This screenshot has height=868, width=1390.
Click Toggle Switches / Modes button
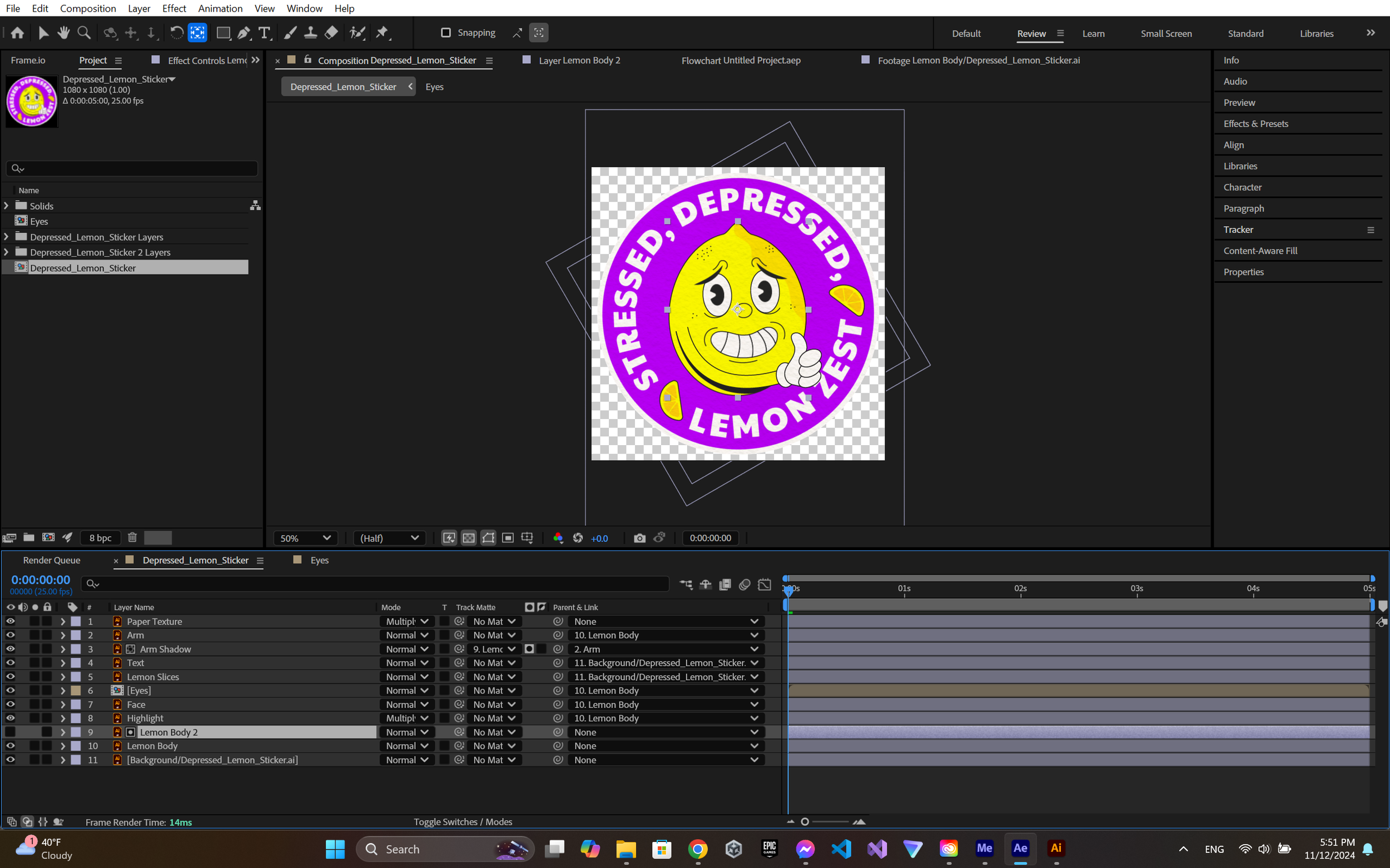click(x=463, y=822)
